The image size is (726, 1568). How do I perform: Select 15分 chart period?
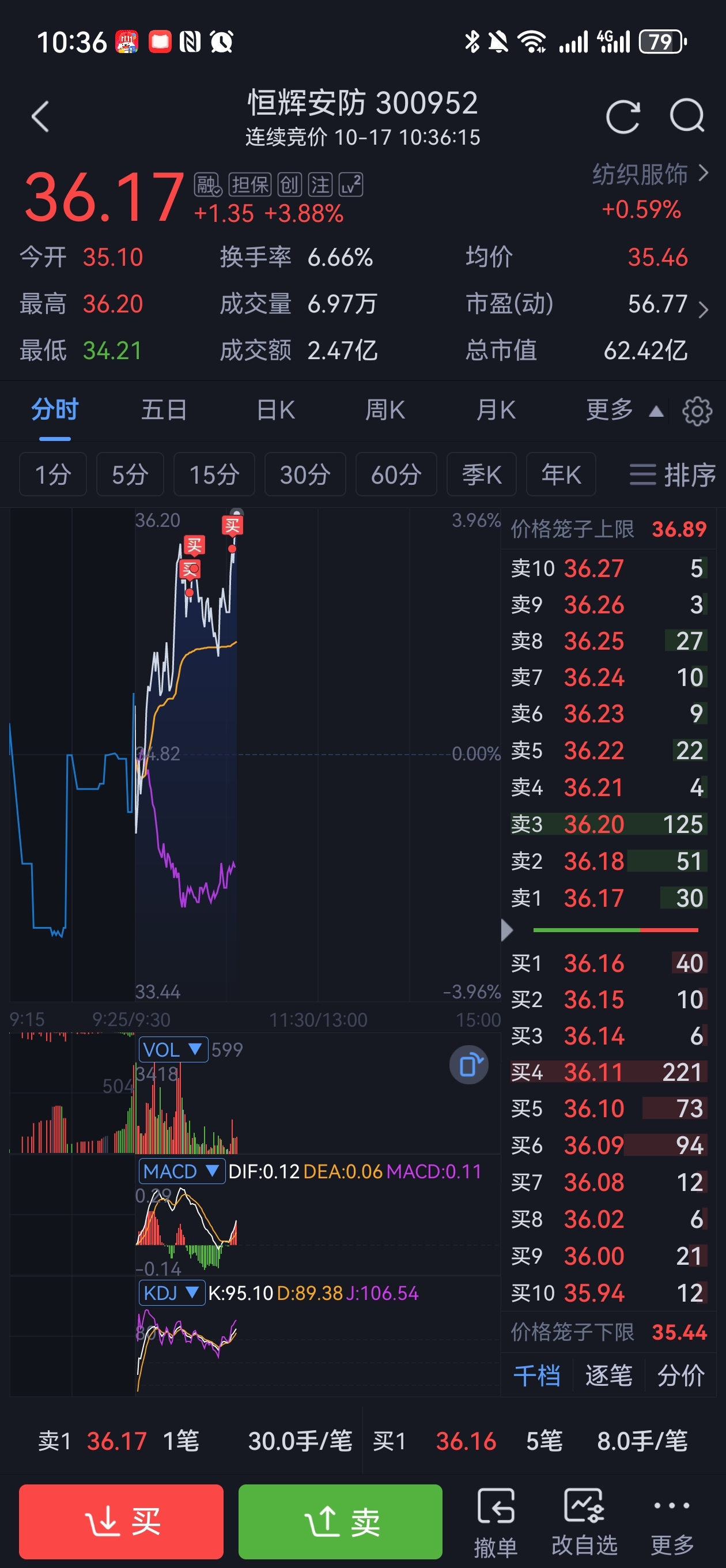(x=214, y=474)
